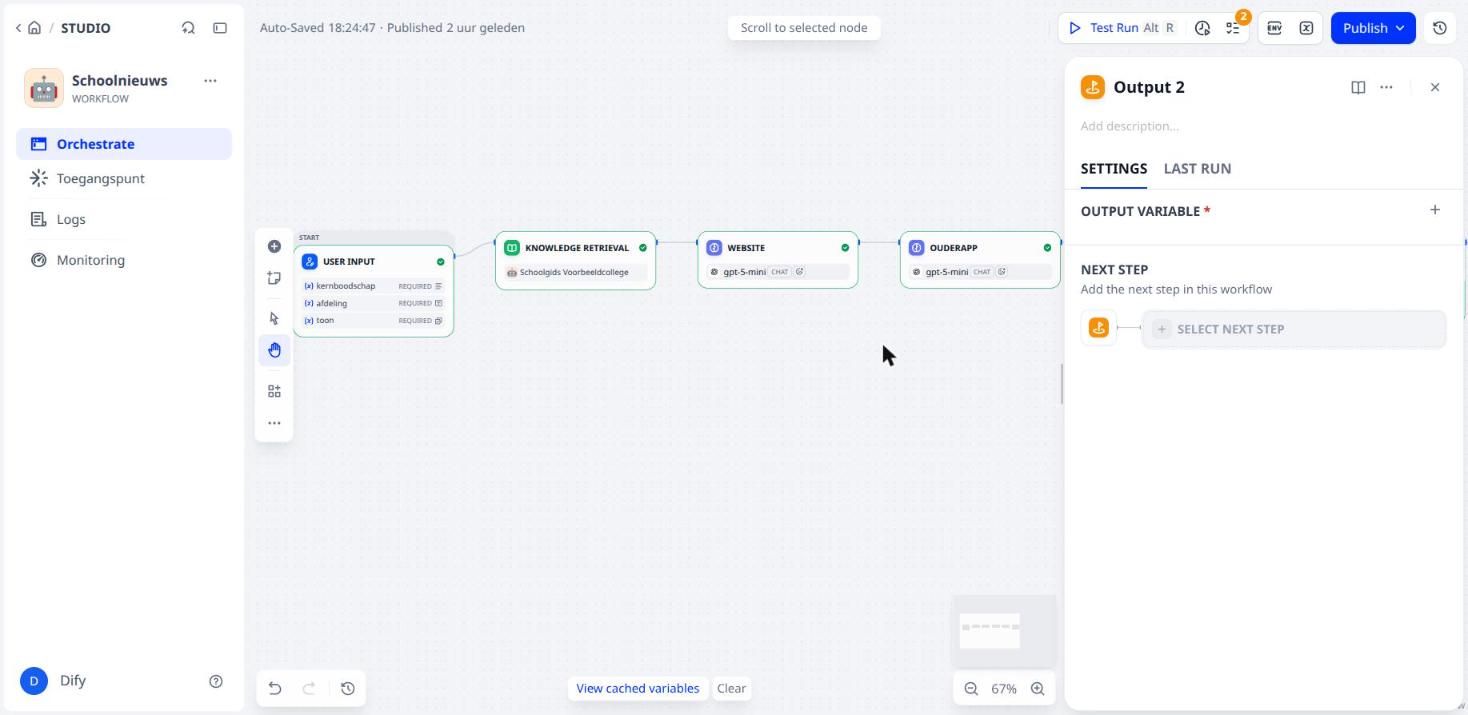This screenshot has height=715, width=1468.
Task: Click the Scroll to selected node button
Action: [x=804, y=28]
